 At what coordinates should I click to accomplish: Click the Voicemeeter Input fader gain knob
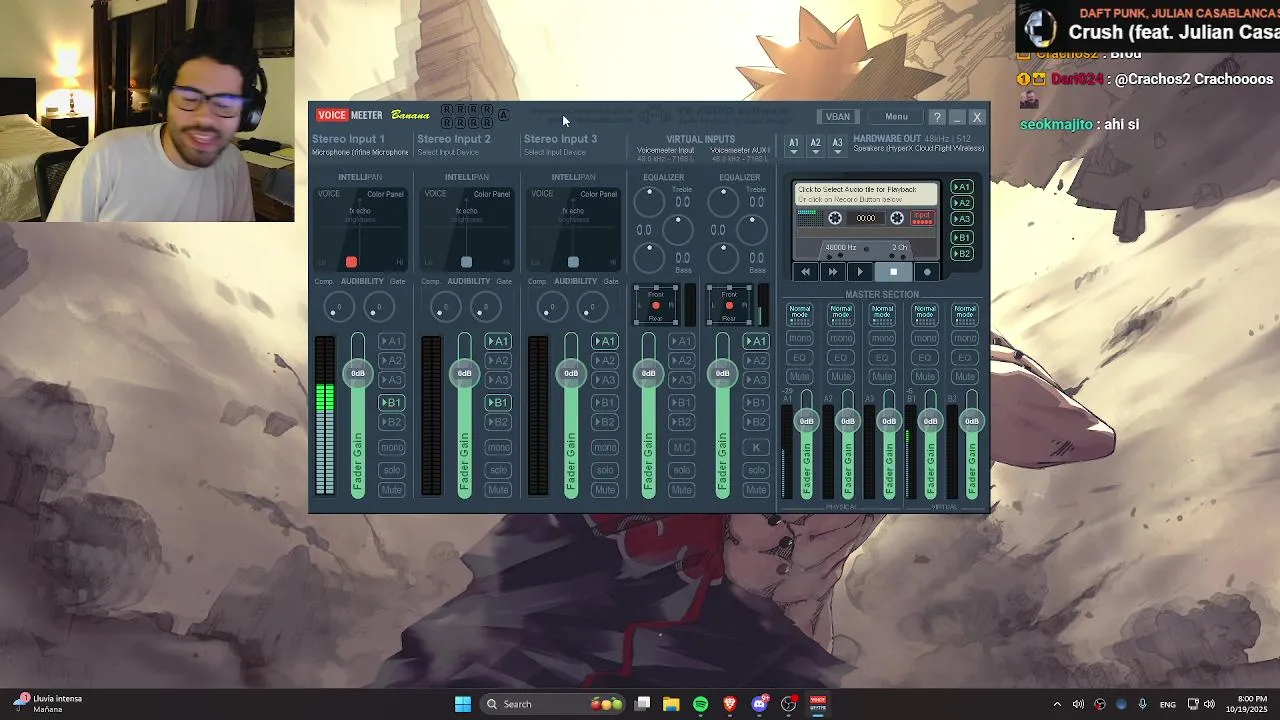[648, 373]
